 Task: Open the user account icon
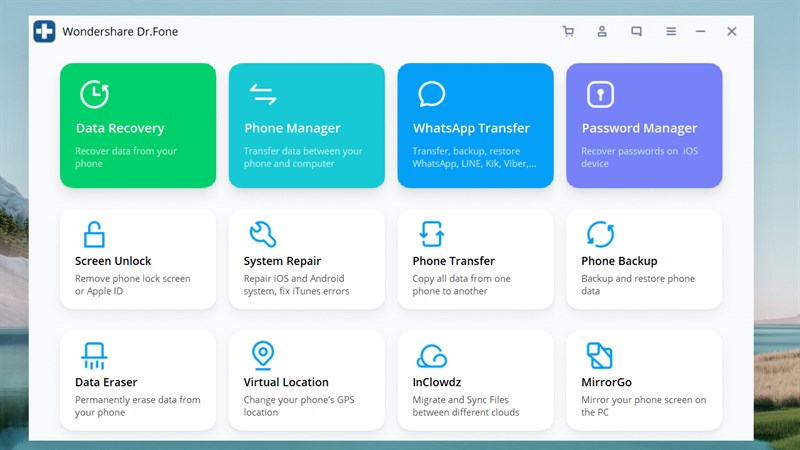tap(602, 32)
